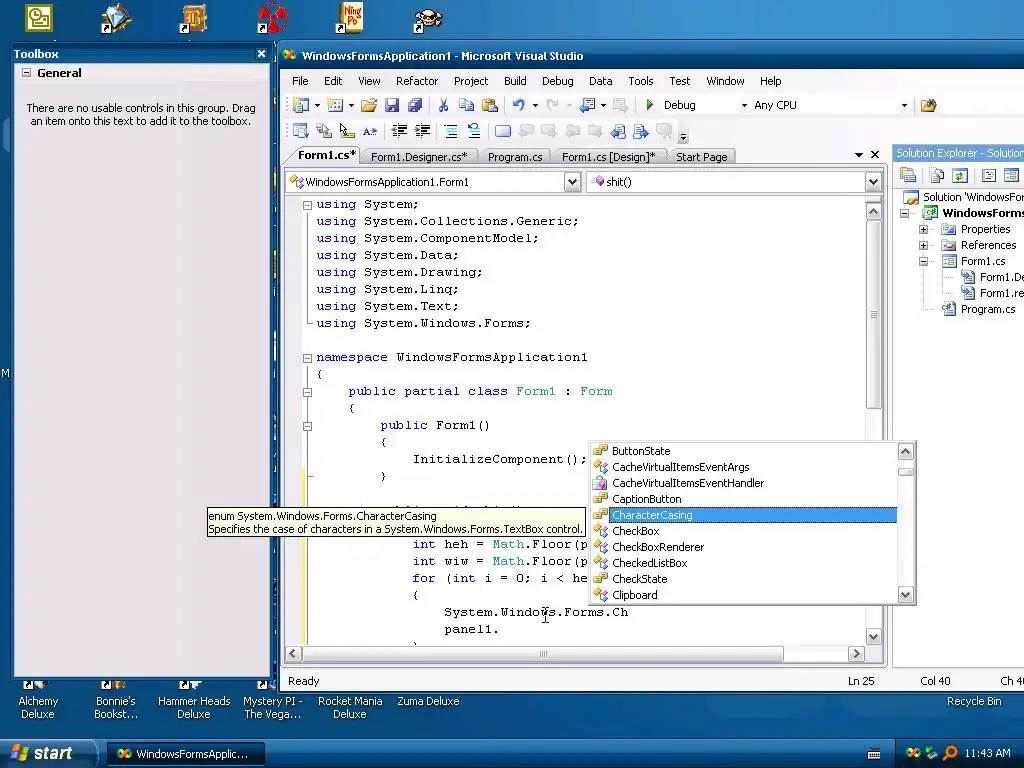
Task: Move to previous bookmark in document
Action: 617,132
